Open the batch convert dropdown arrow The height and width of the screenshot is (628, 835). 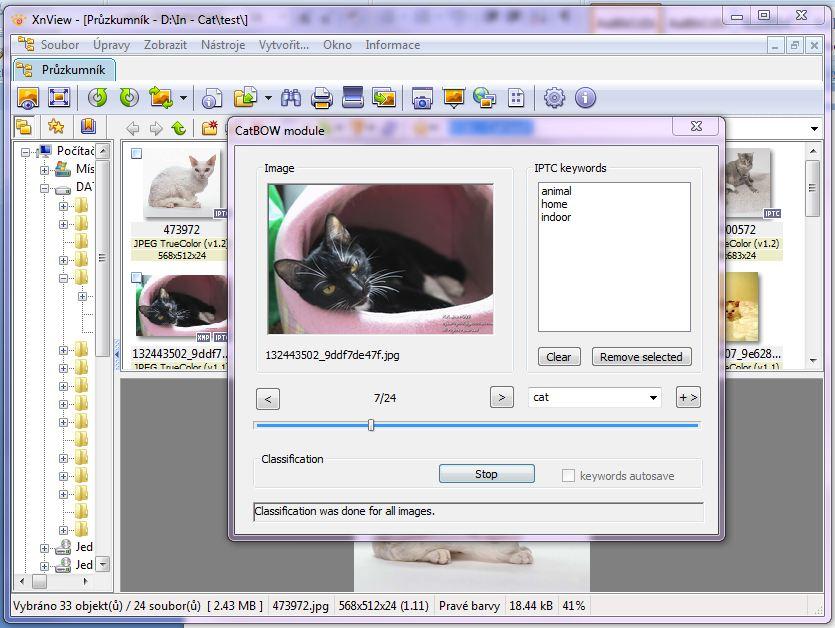[268, 98]
